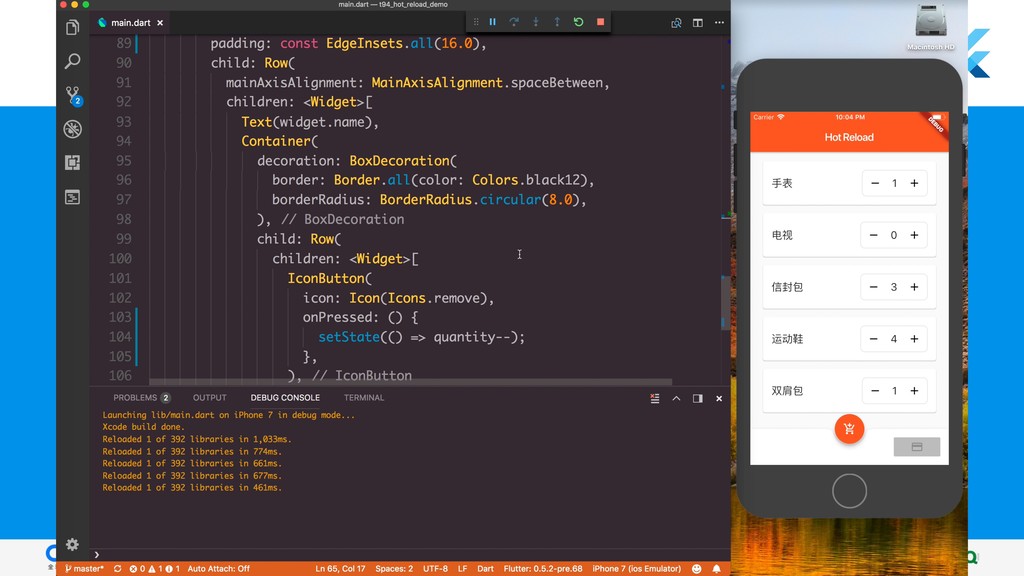Screen dimensions: 1024x576
Task: Pause the debug session
Action: tap(492, 22)
